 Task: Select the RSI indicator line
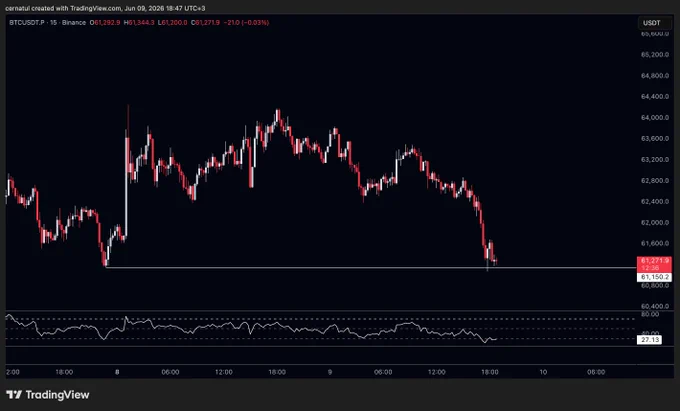pos(252,328)
